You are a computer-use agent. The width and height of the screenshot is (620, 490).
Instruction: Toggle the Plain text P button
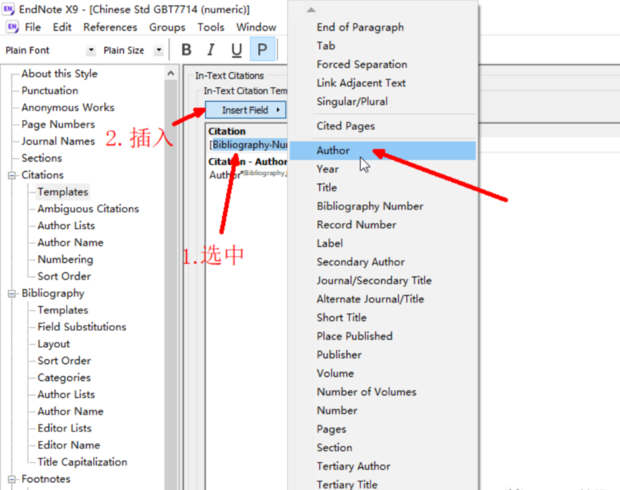tap(262, 49)
